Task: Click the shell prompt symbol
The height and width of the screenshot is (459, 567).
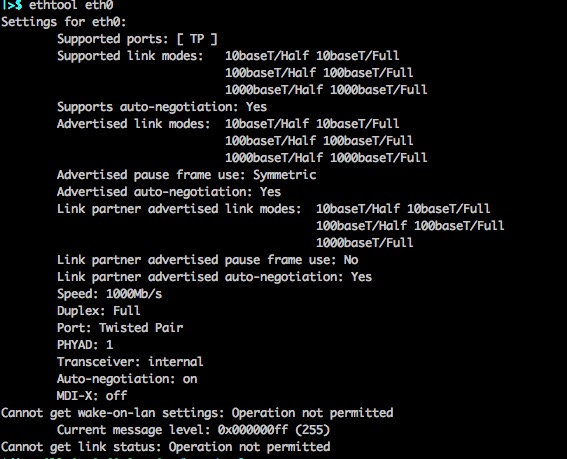Action: (12, 5)
